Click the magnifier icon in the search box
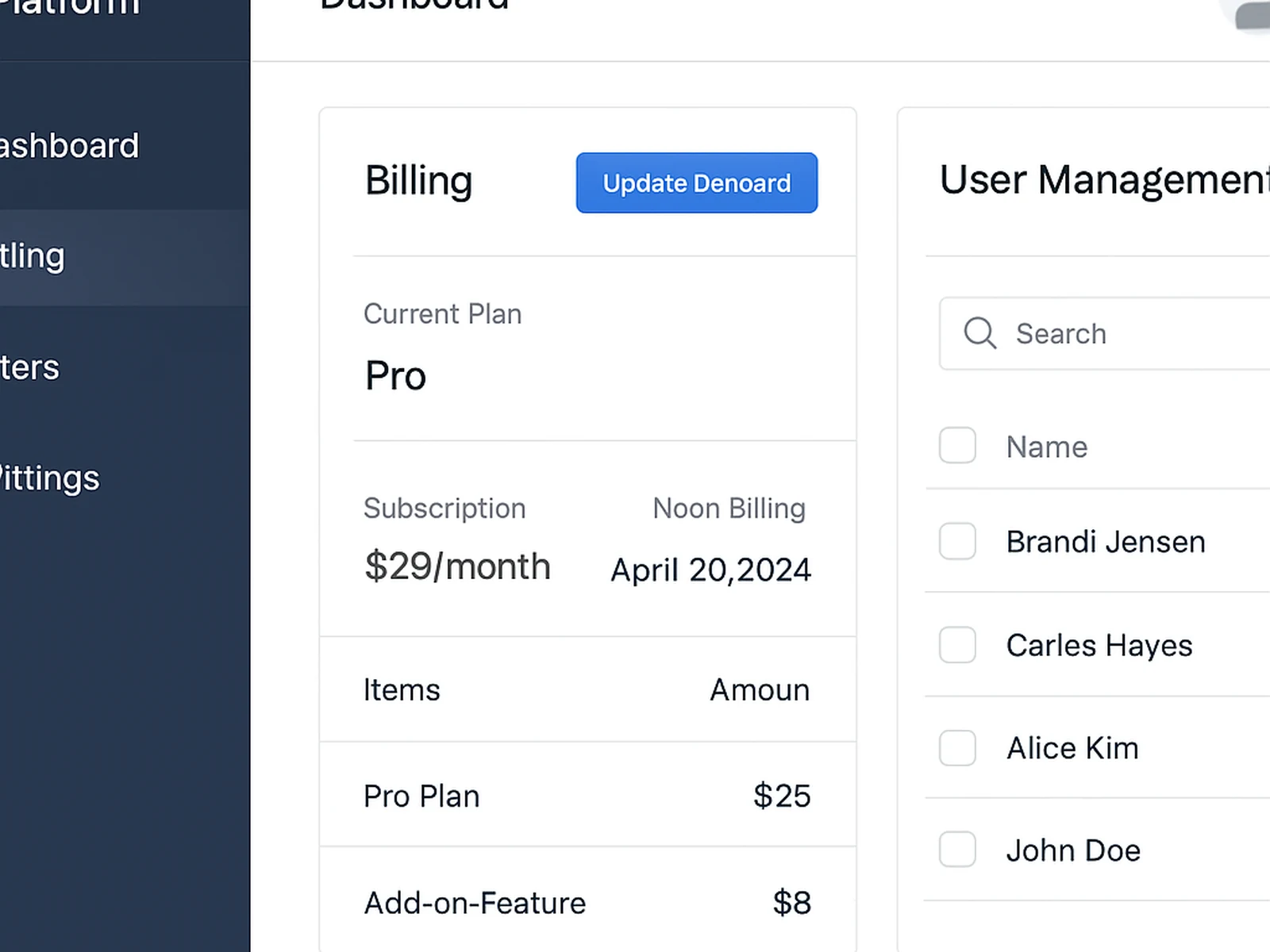 click(x=979, y=333)
